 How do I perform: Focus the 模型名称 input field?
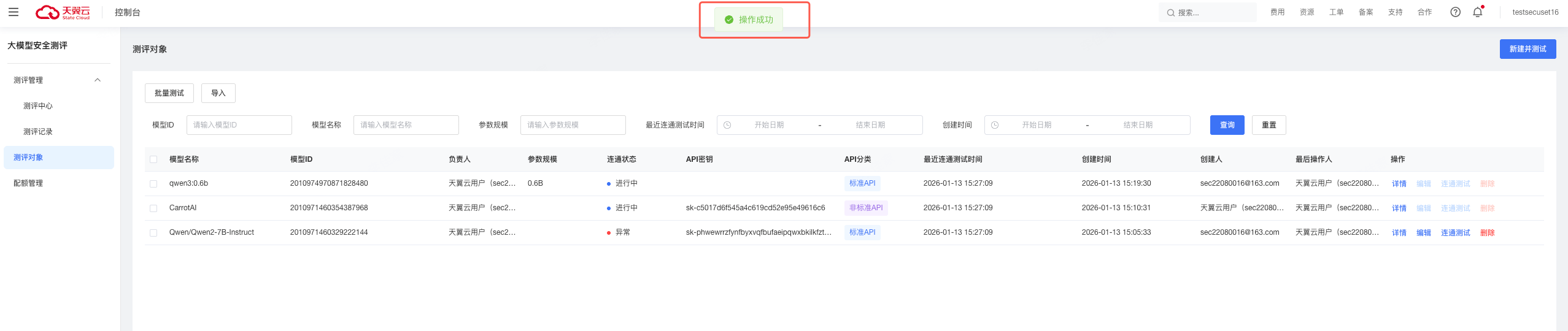[x=406, y=125]
